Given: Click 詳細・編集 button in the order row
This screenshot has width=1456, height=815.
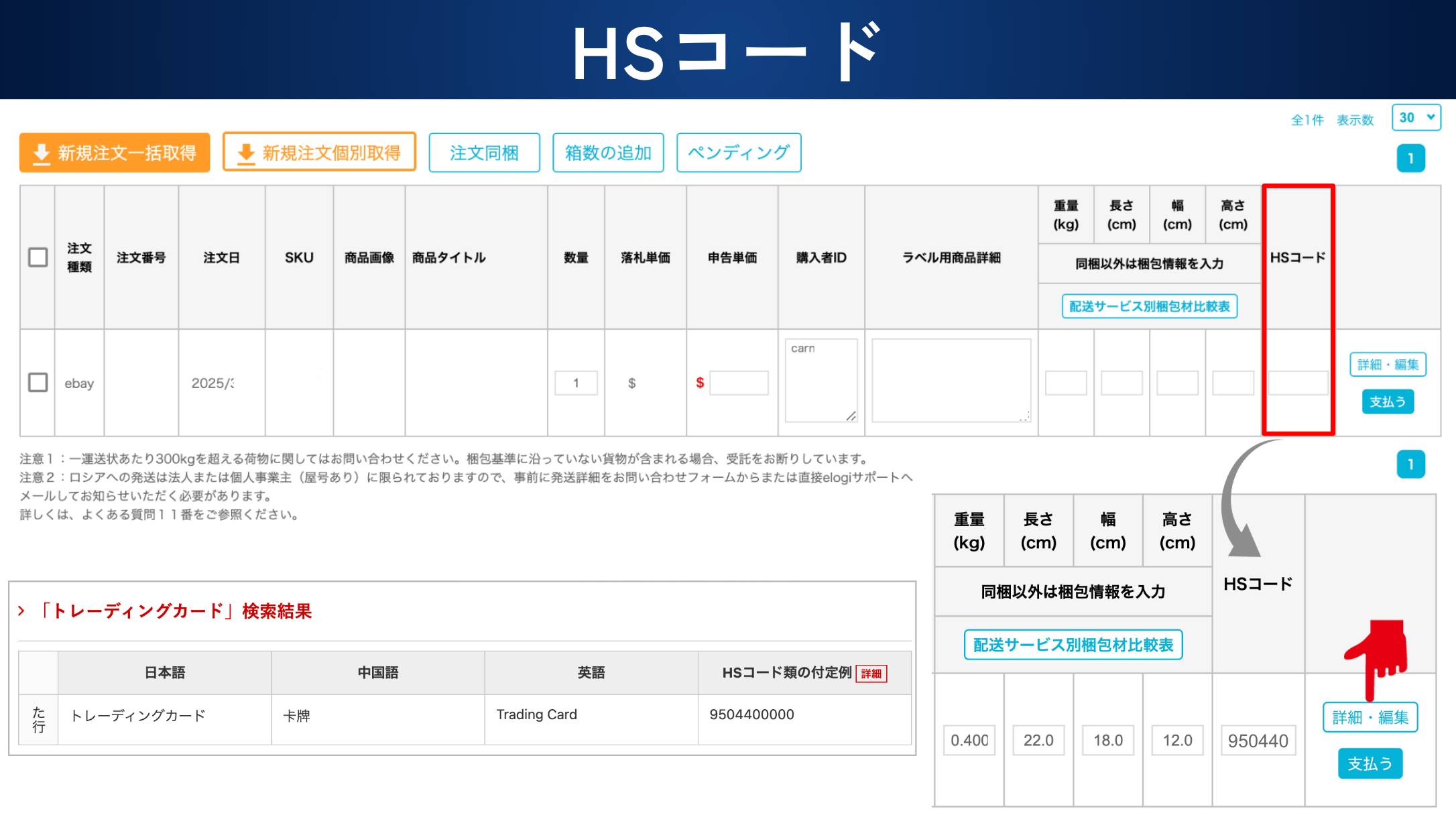Looking at the screenshot, I should click(1388, 365).
